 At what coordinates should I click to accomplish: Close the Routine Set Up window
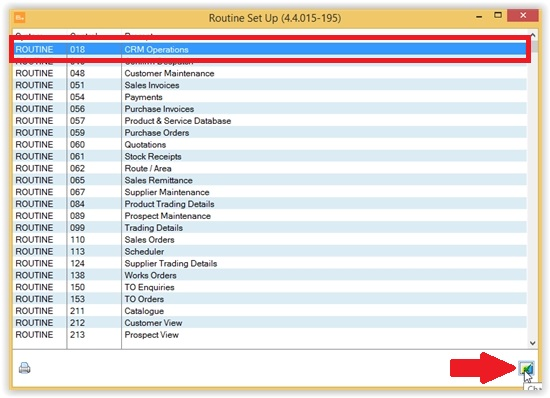[x=523, y=15]
